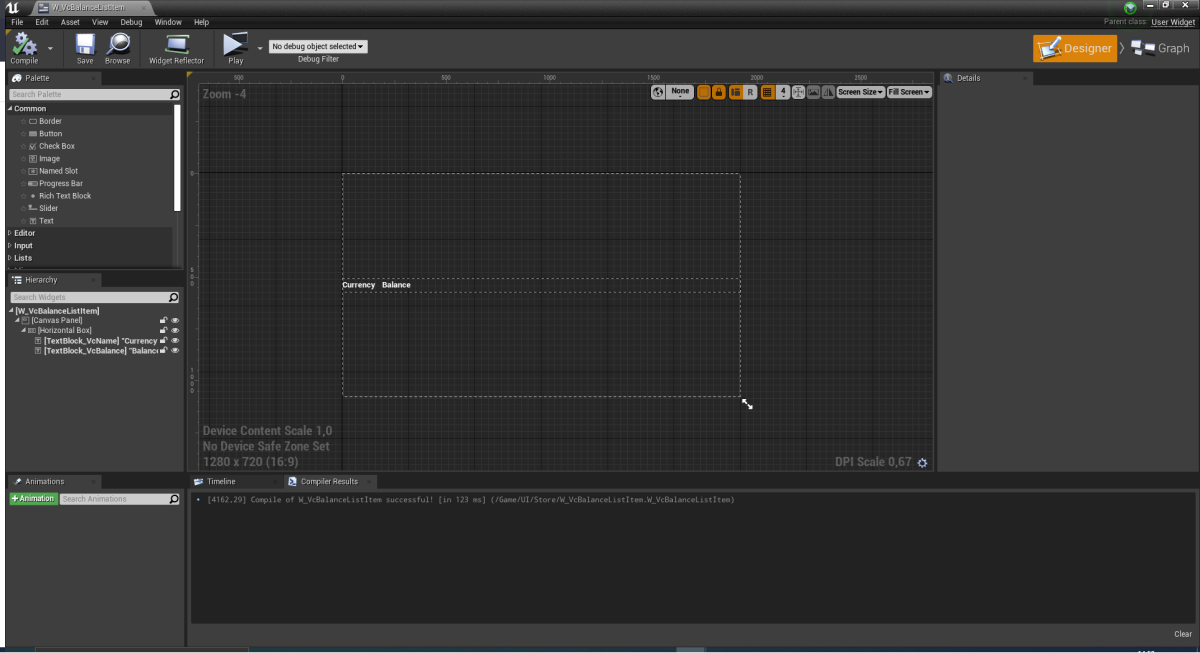Switch to the Timeline tab
Screen dimensions: 1200x653
[x=221, y=481]
